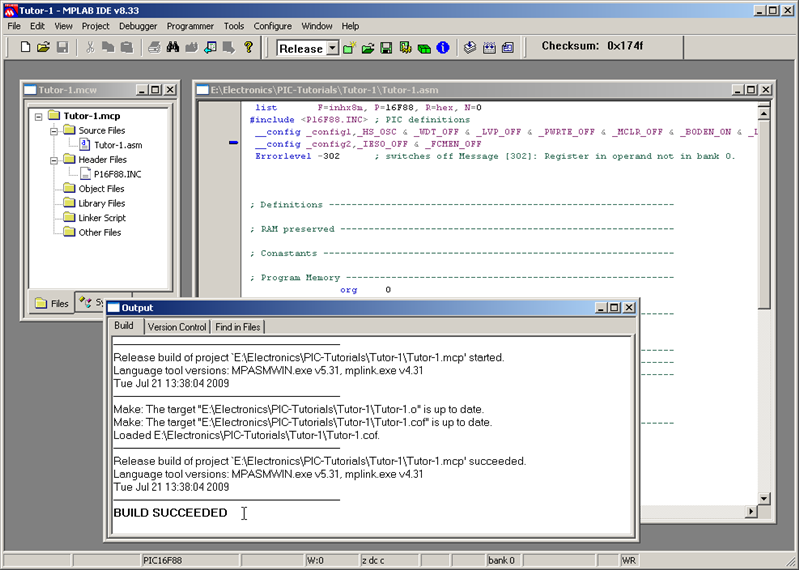Open the Edit menu
Image resolution: width=799 pixels, height=570 pixels.
[37, 26]
